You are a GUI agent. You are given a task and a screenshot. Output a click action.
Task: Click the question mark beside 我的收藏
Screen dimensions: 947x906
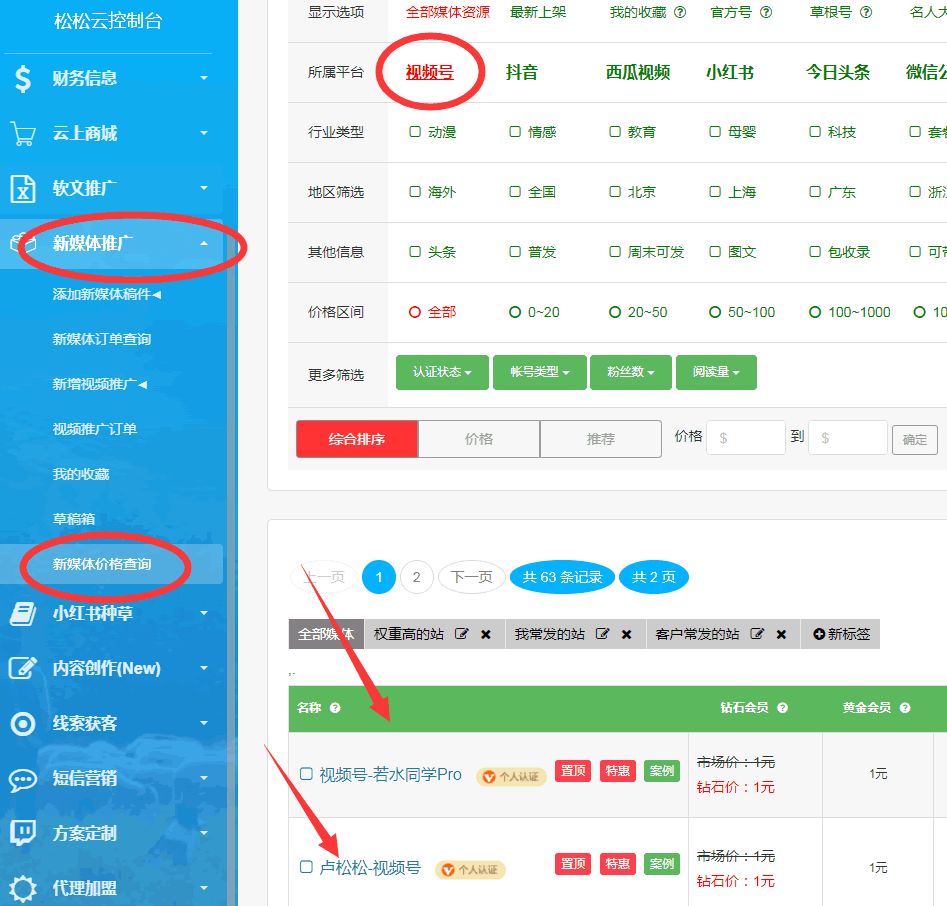tap(680, 13)
